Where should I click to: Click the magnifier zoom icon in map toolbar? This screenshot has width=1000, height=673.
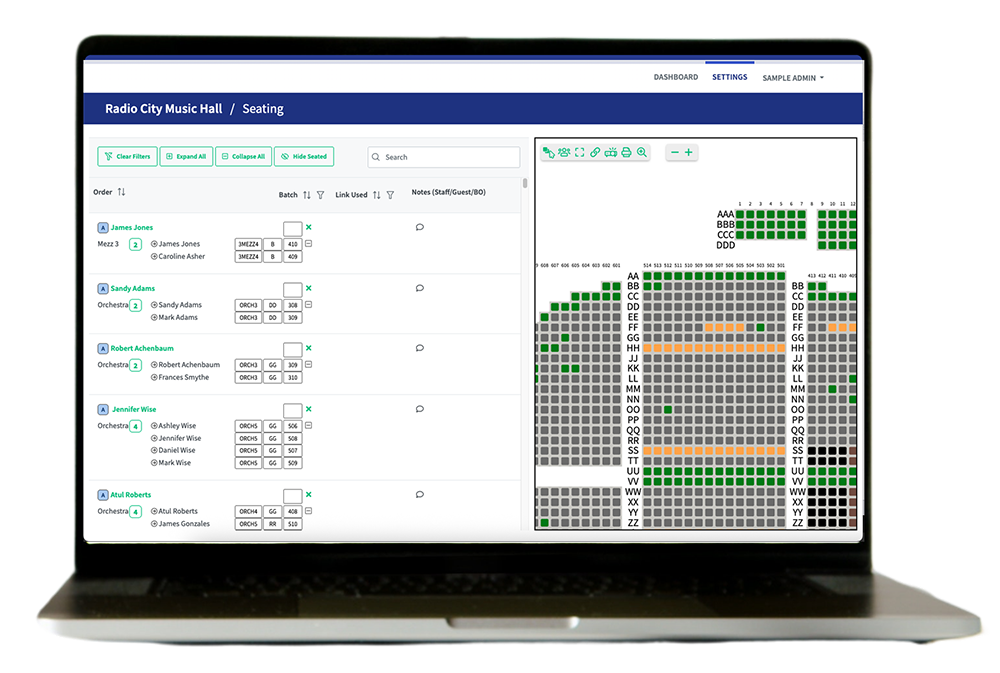(x=642, y=153)
